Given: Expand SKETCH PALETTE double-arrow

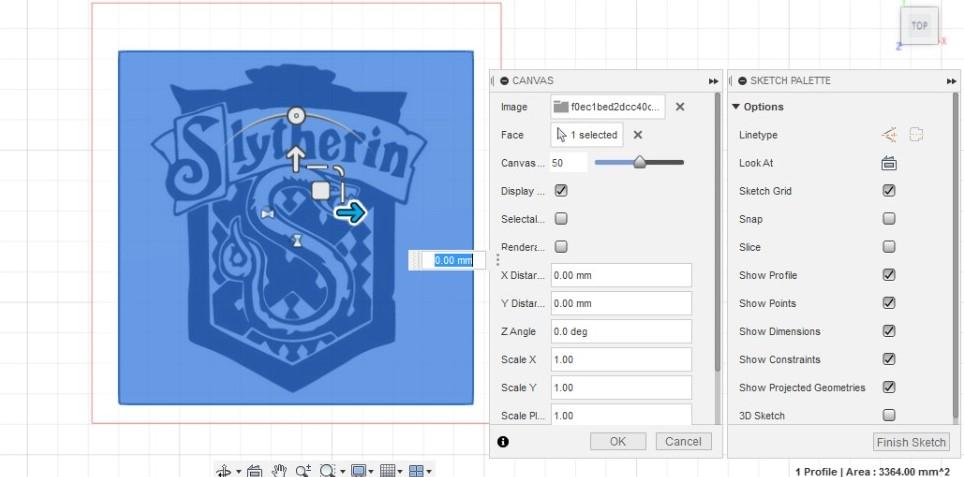Looking at the screenshot, I should tap(952, 81).
